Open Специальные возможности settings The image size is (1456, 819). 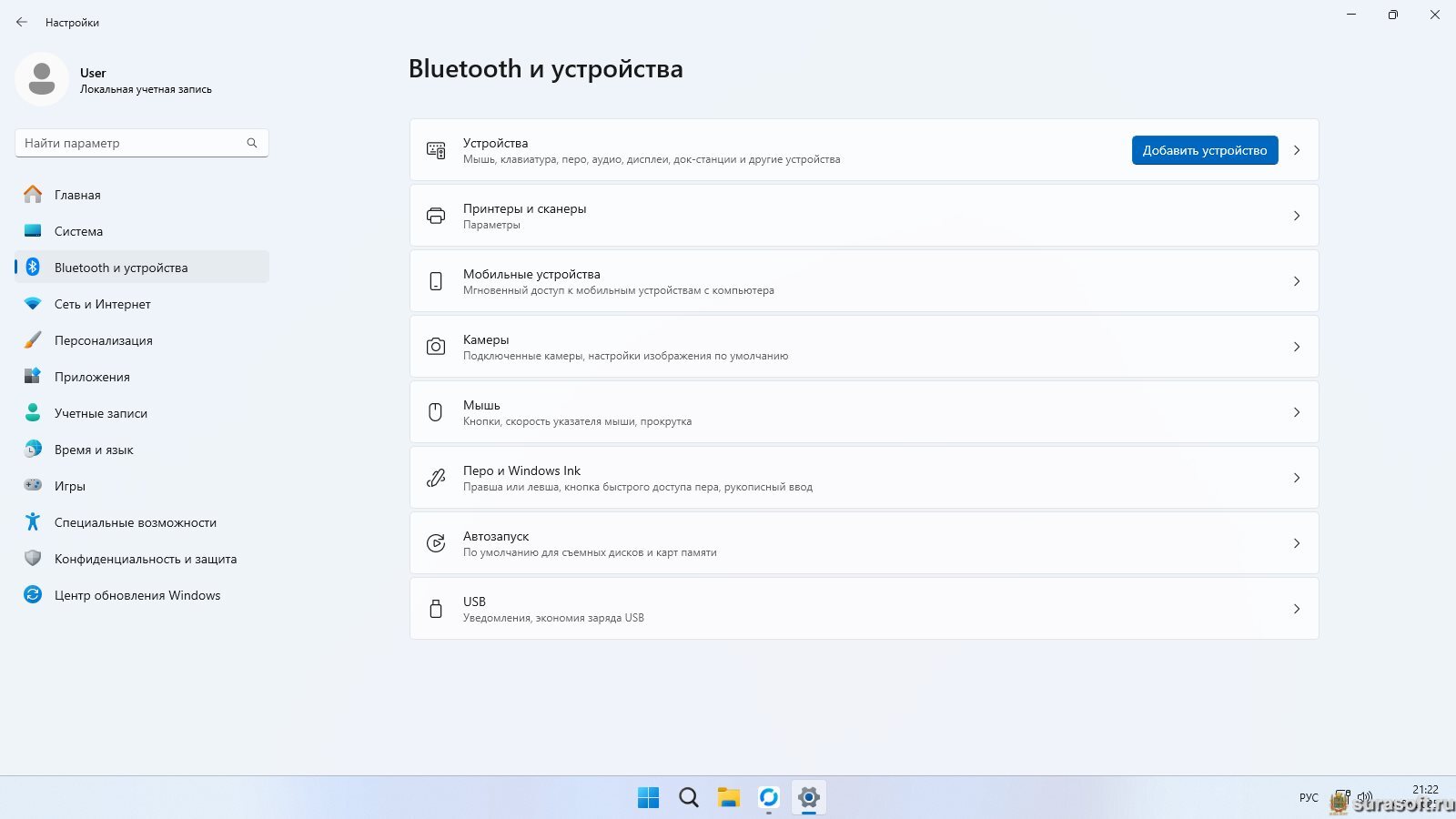click(x=142, y=522)
